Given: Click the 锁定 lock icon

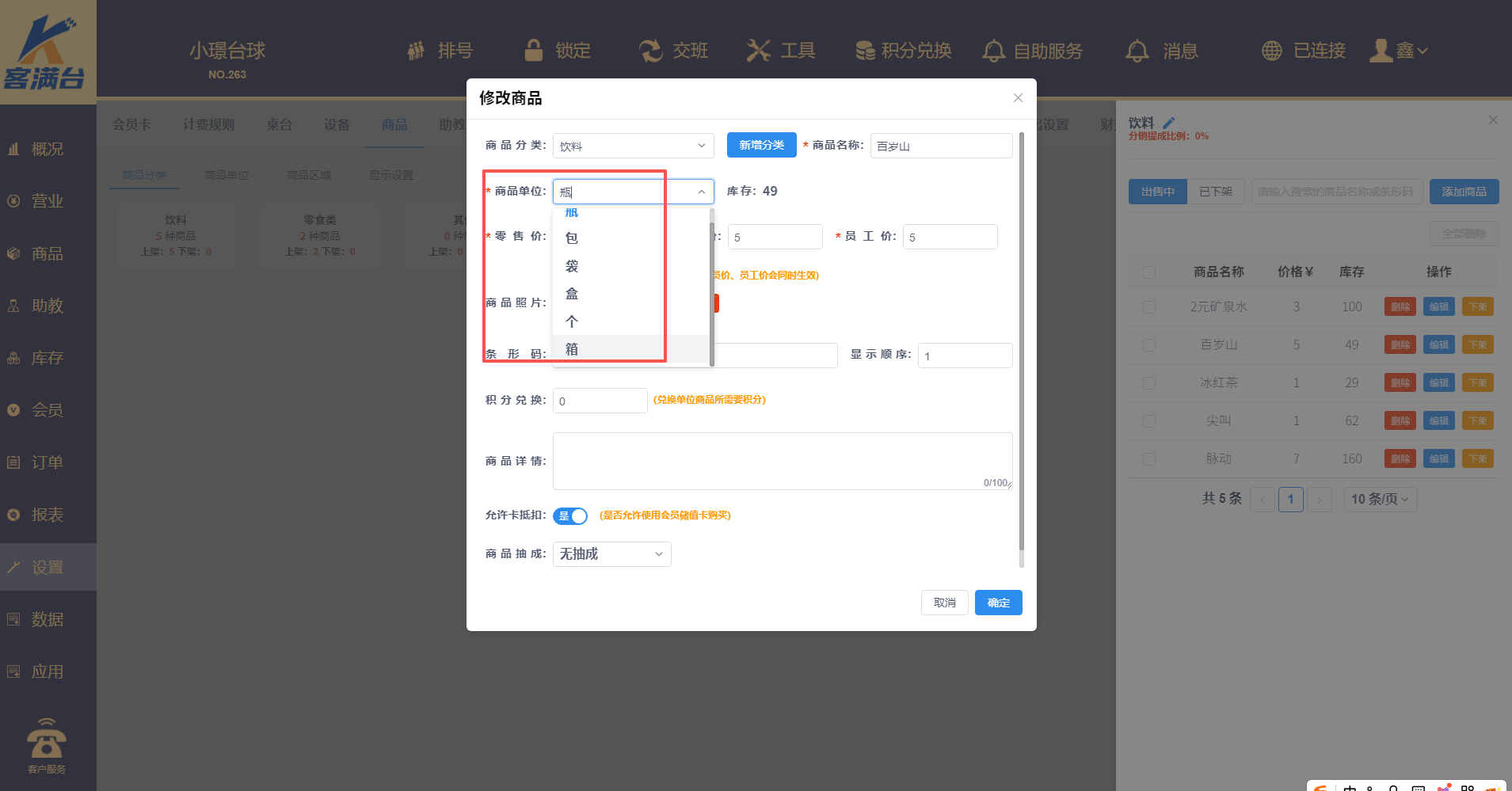Looking at the screenshot, I should click(534, 51).
